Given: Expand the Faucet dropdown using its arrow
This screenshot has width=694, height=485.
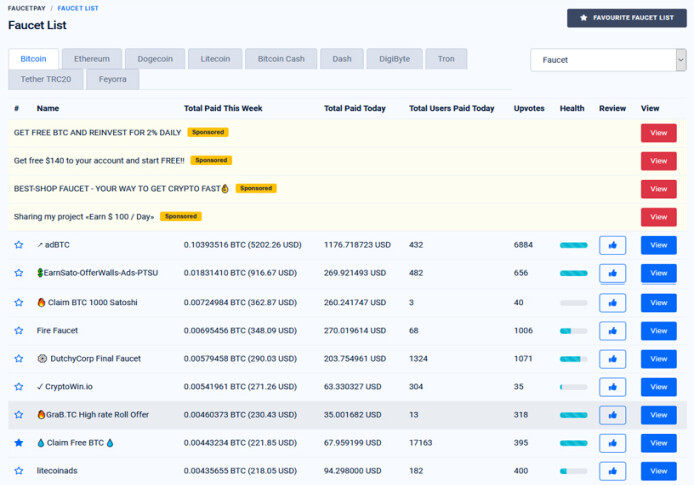Looking at the screenshot, I should [681, 60].
